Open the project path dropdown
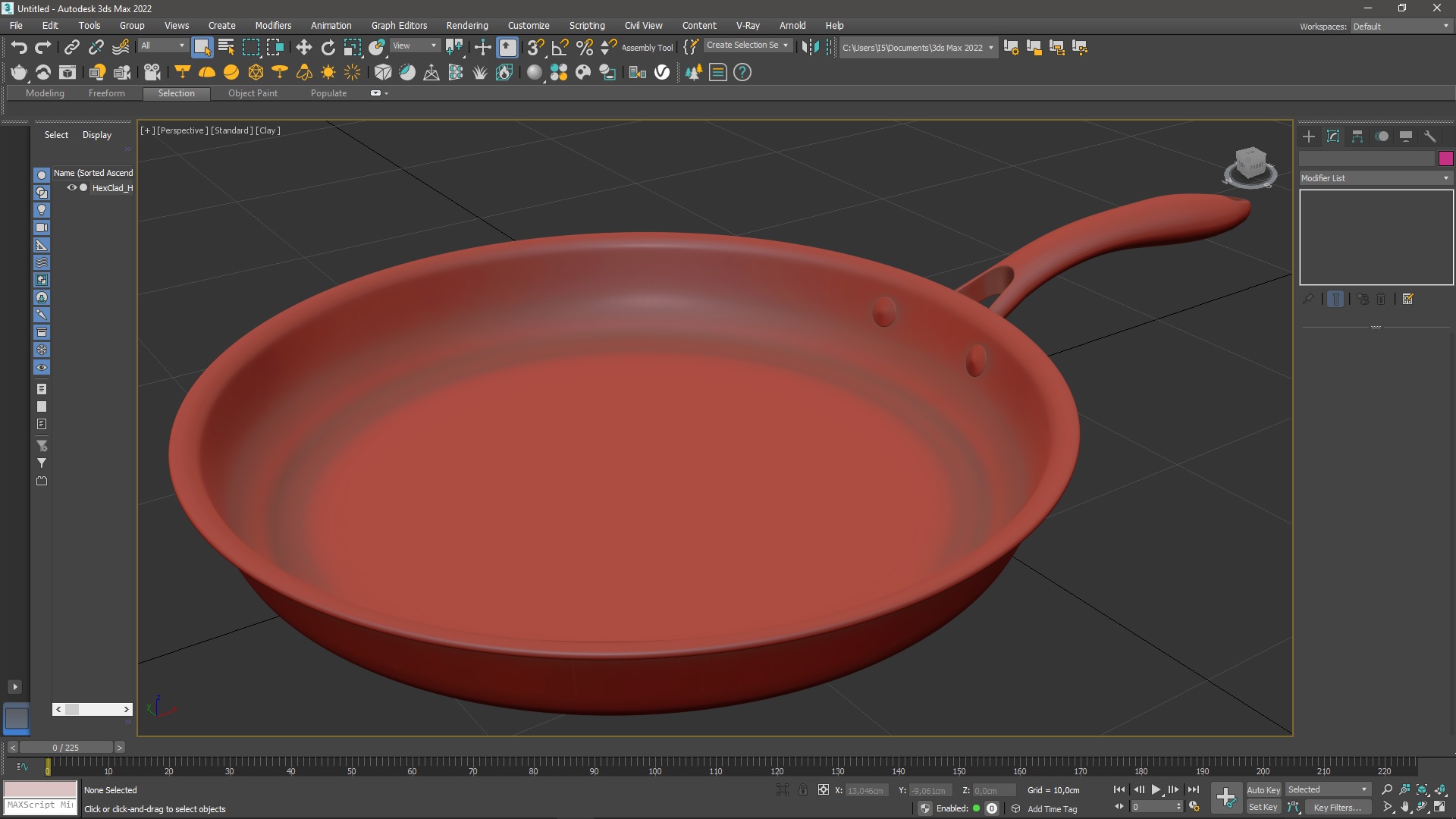This screenshot has width=1456, height=819. [x=918, y=48]
